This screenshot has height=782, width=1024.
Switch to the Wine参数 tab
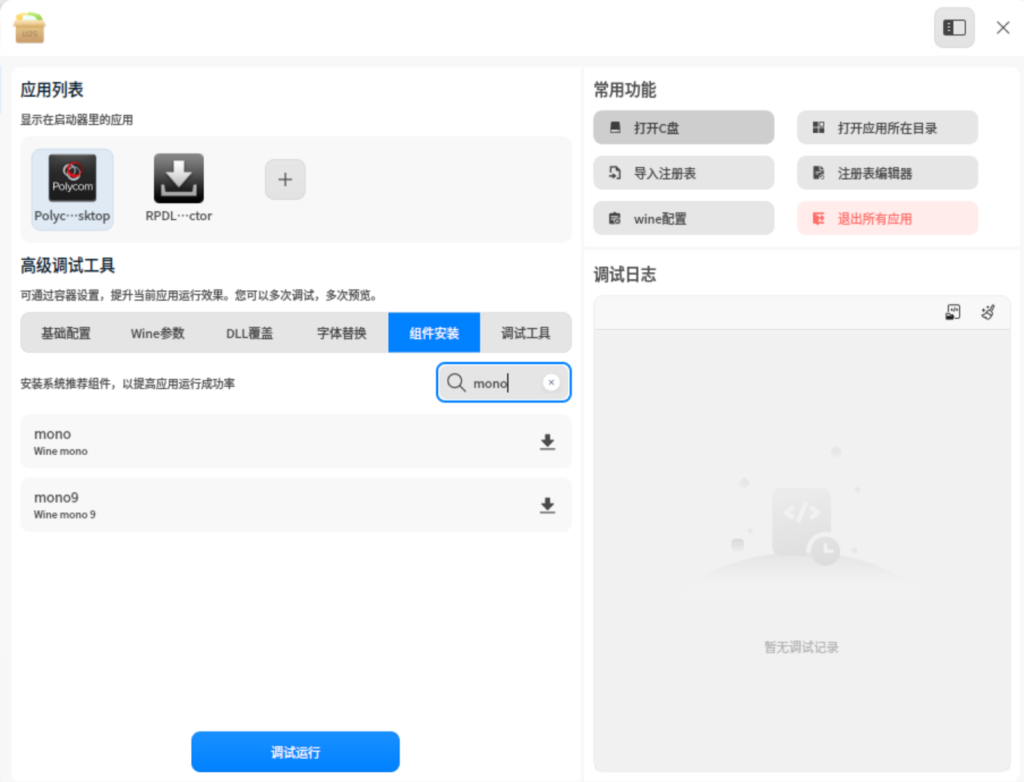(158, 333)
